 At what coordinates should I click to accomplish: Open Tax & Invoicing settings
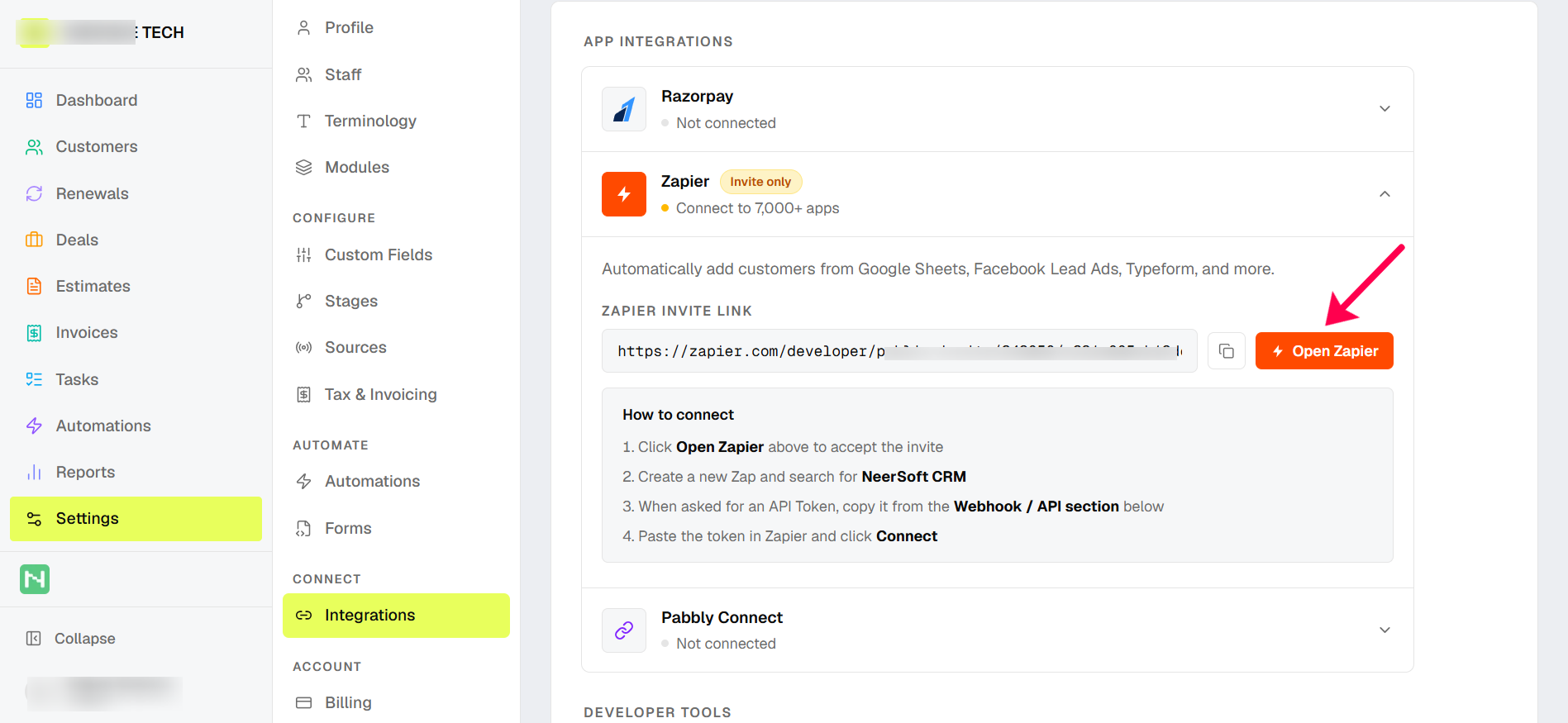pyautogui.click(x=396, y=395)
